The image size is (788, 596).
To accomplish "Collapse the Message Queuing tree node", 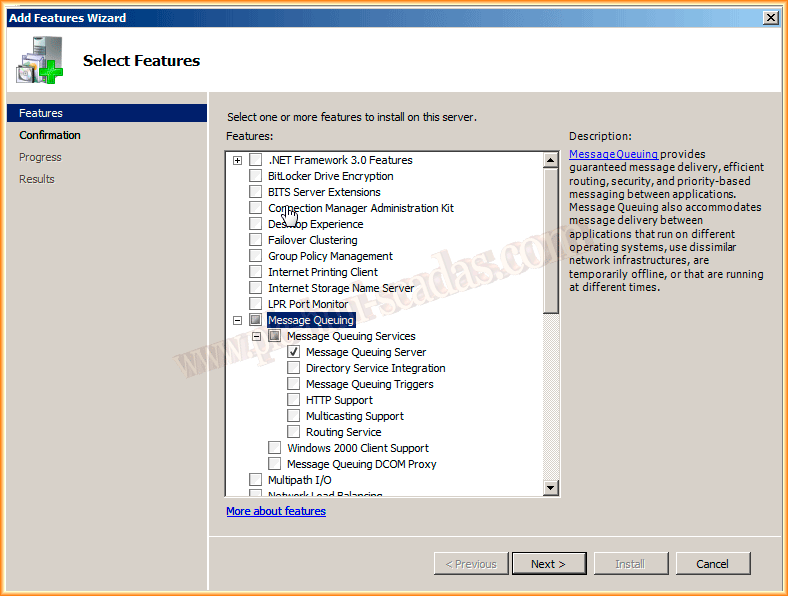I will click(x=237, y=320).
